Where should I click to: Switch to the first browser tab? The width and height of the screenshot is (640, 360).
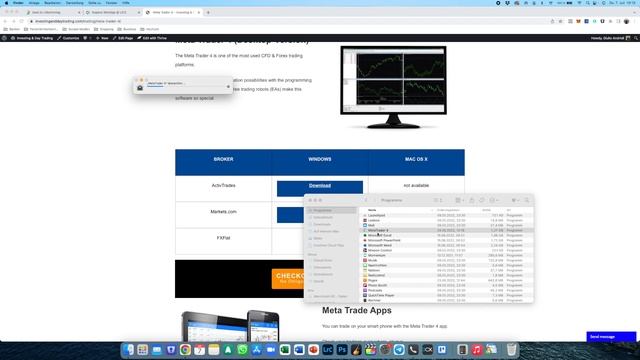(x=52, y=13)
